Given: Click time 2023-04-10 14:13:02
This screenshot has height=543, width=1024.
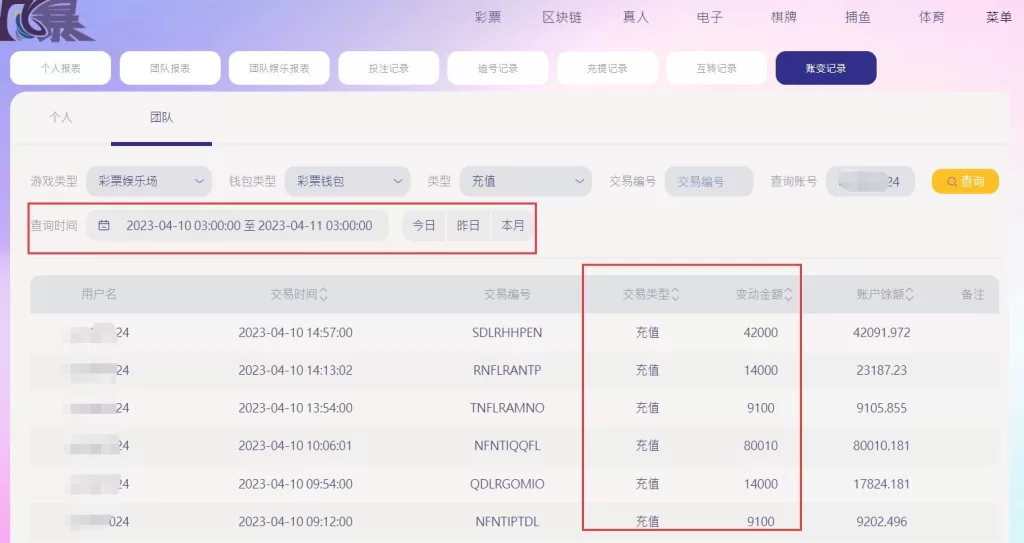Looking at the screenshot, I should coord(295,370).
